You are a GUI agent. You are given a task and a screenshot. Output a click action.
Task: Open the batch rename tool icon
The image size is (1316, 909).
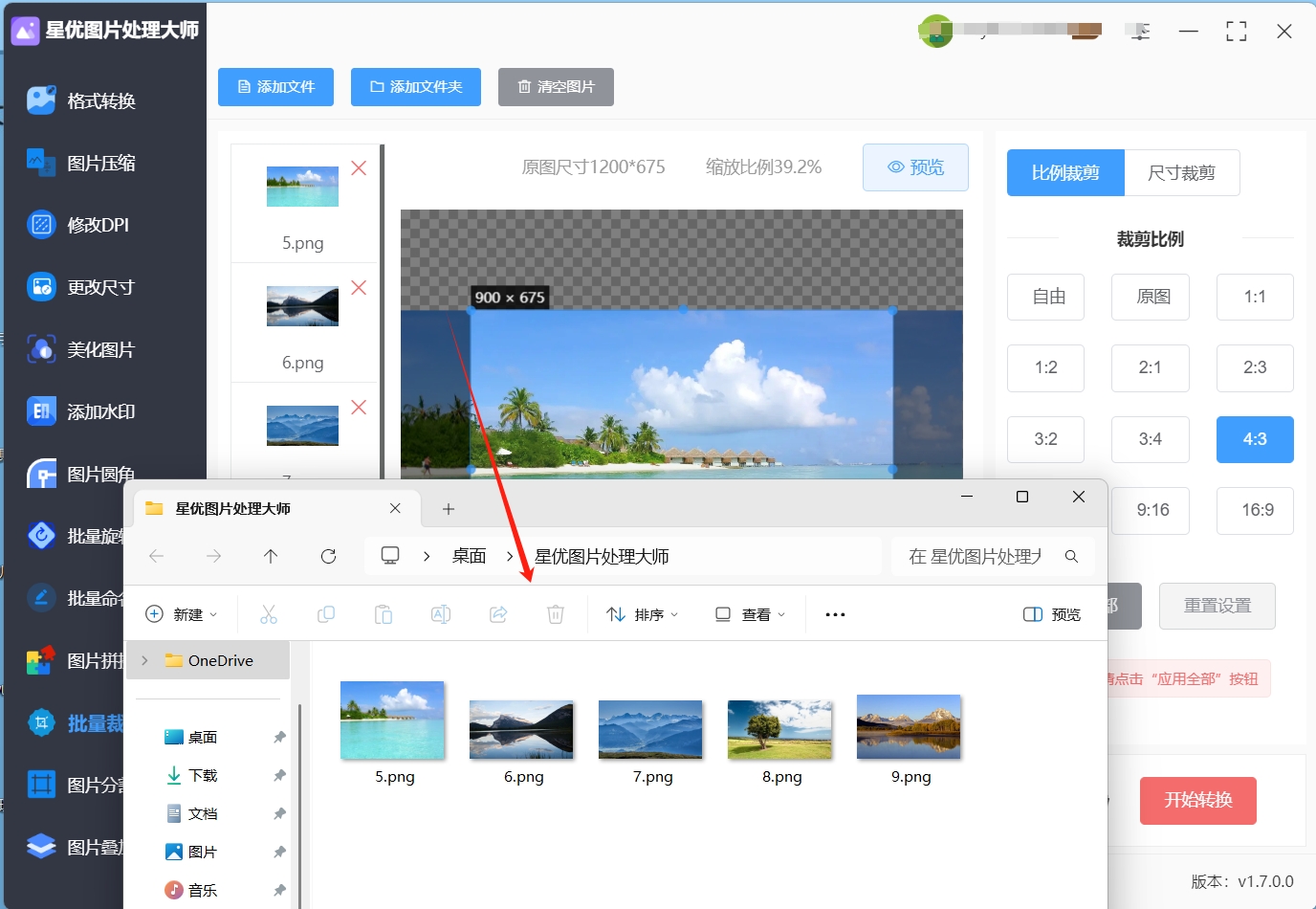pos(41,598)
